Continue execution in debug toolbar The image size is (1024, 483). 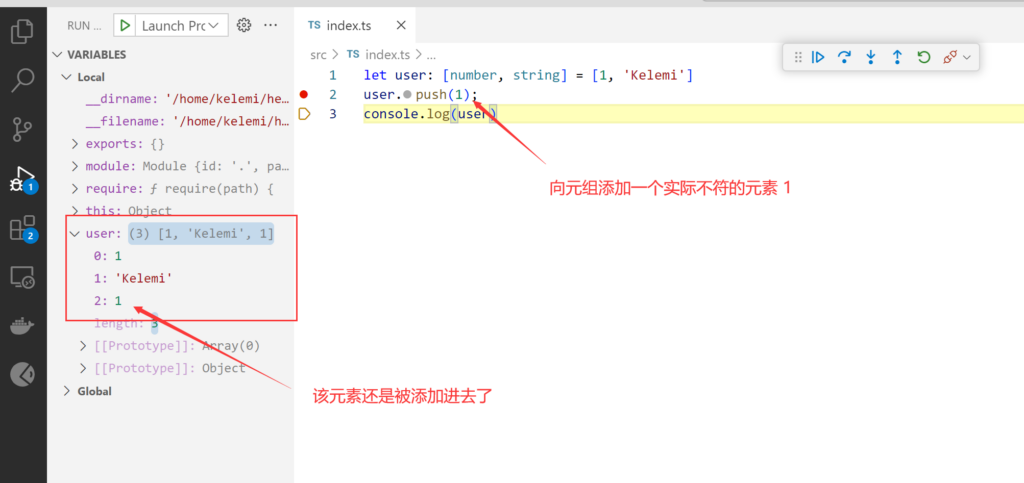(818, 57)
